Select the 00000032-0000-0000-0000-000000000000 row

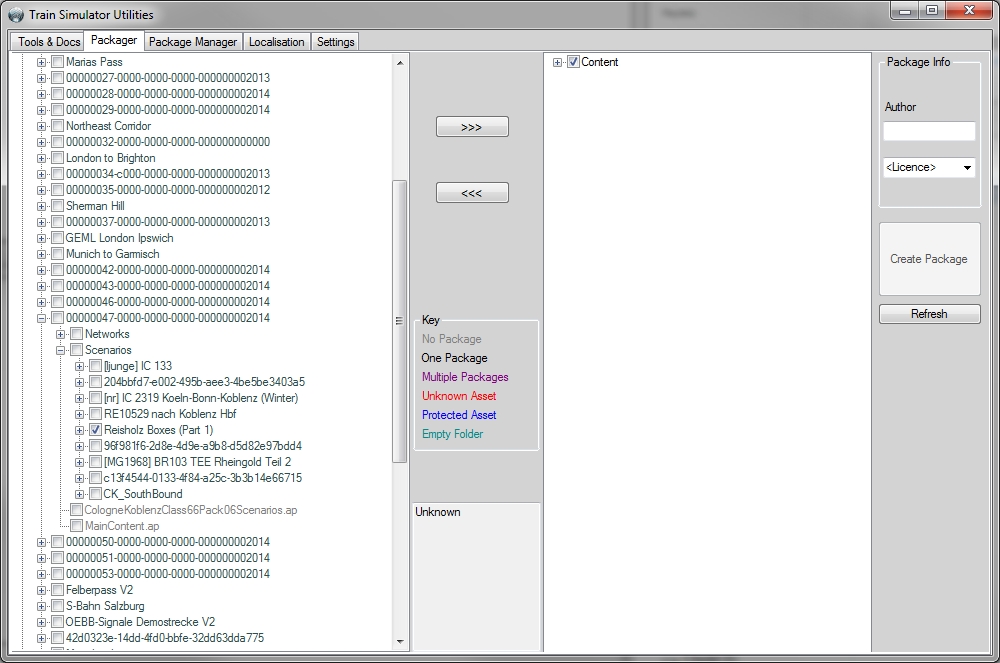(168, 142)
